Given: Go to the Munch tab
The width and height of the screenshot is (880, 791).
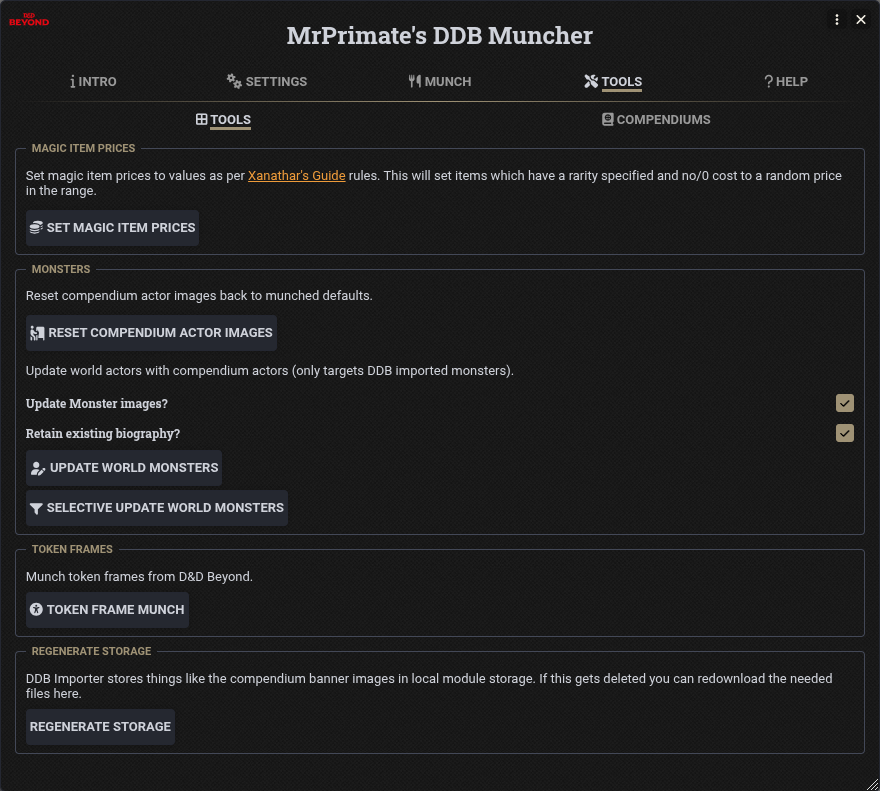Looking at the screenshot, I should coord(440,81).
